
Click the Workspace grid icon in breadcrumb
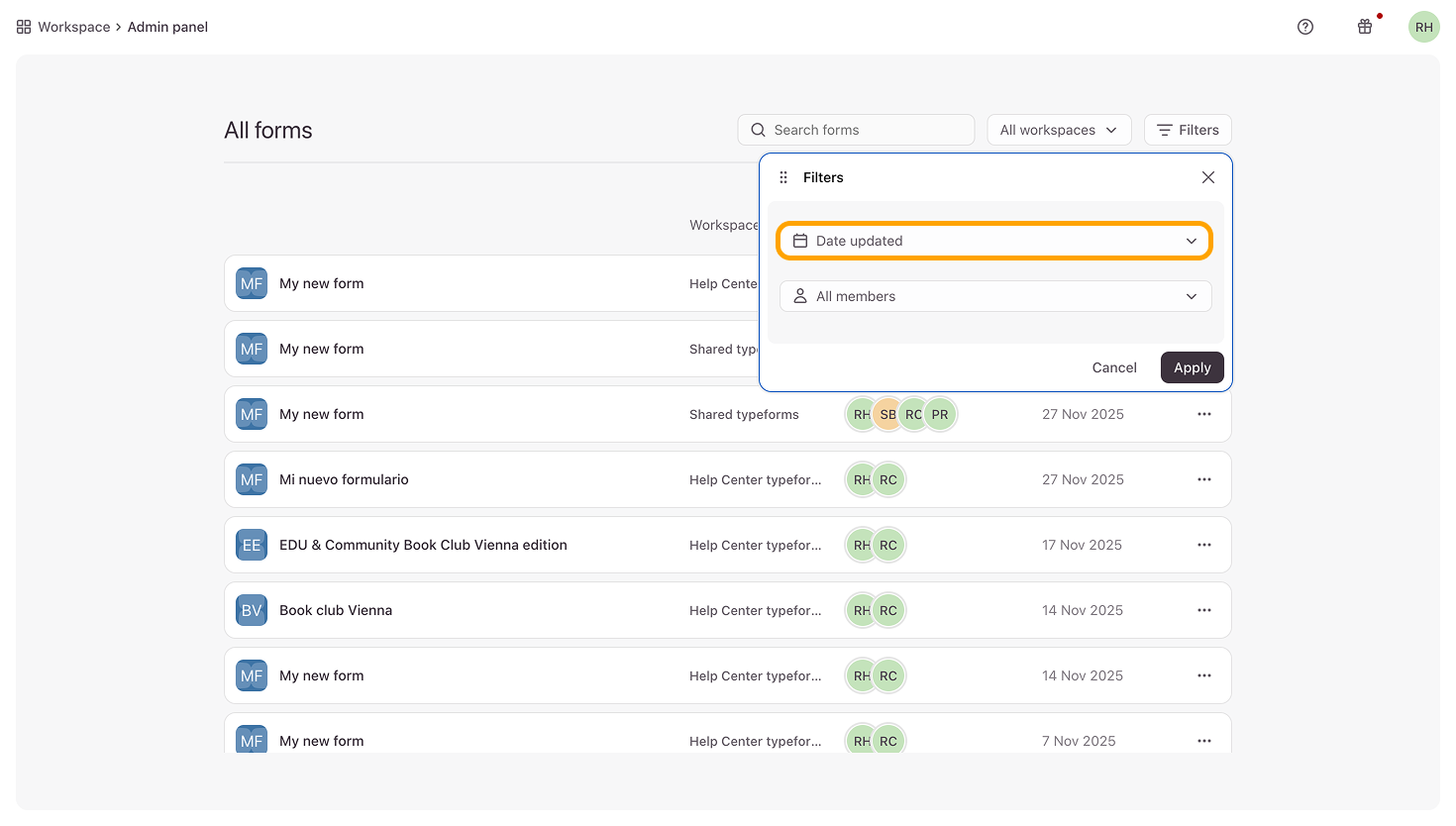coord(24,27)
